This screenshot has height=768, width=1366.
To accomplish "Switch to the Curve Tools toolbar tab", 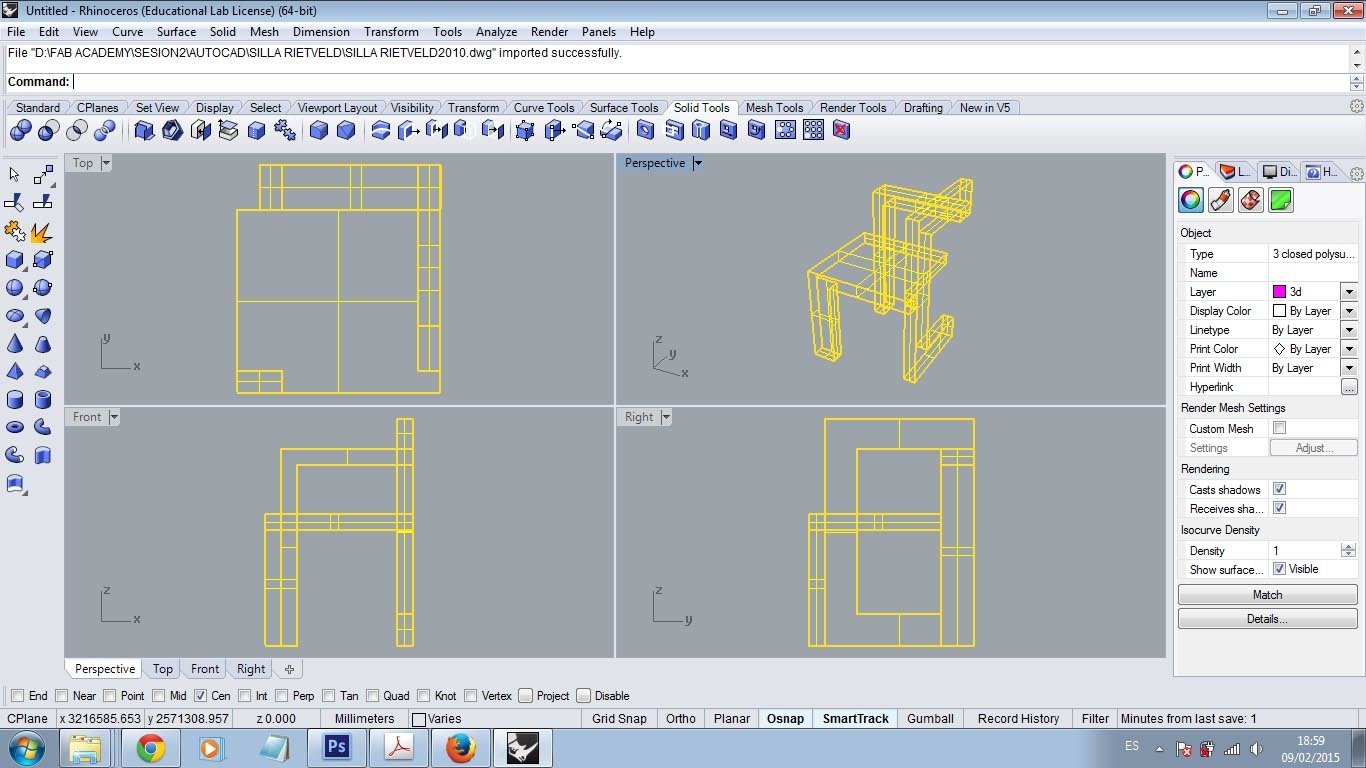I will tap(544, 107).
